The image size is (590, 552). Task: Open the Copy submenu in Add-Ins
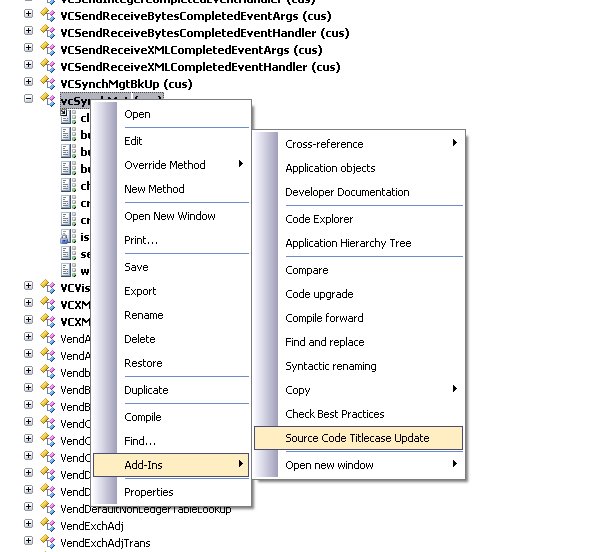[359, 390]
